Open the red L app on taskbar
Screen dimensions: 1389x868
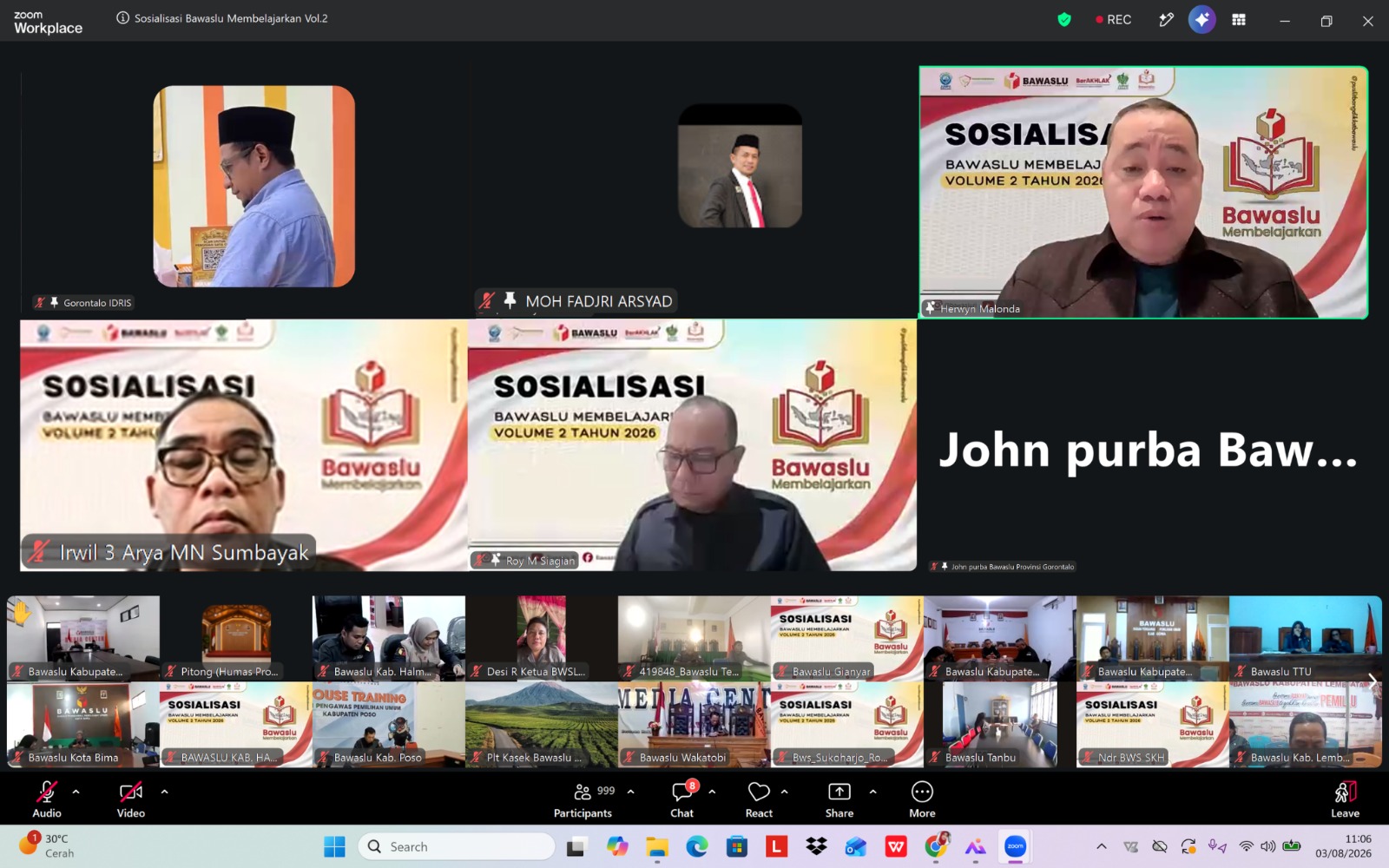click(777, 846)
